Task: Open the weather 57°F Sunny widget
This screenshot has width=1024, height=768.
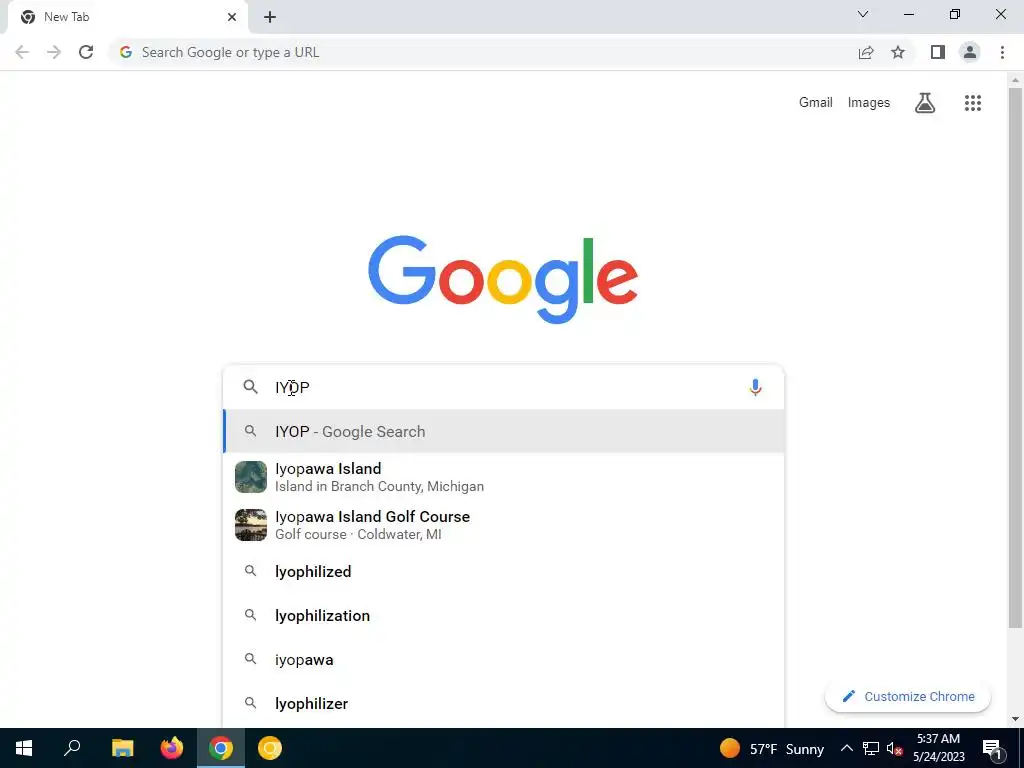Action: click(771, 748)
